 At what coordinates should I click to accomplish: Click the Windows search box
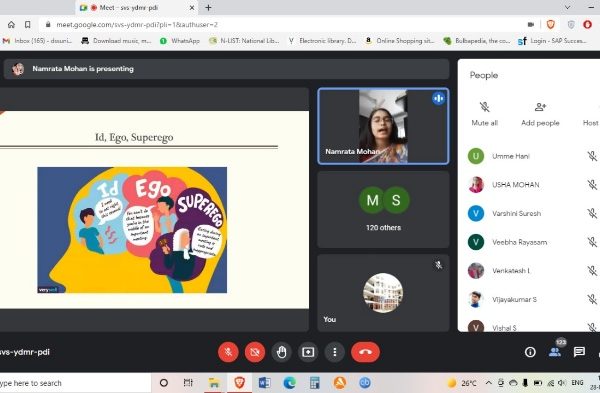click(75, 383)
